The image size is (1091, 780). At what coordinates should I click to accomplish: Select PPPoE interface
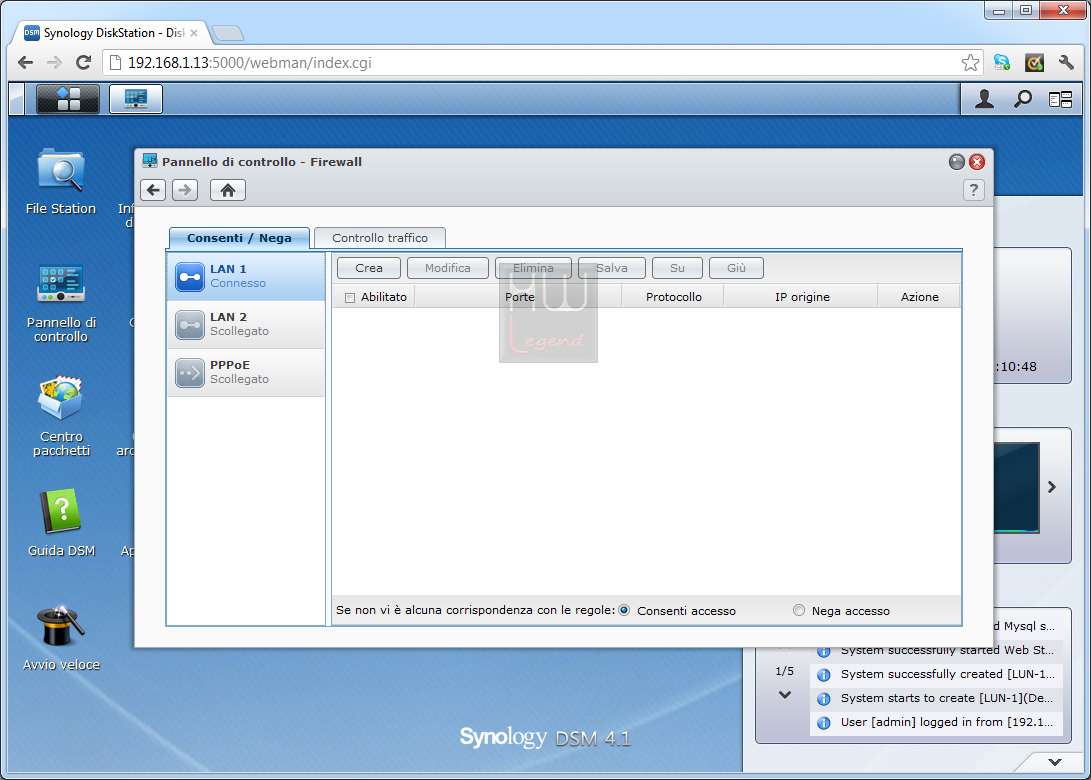click(x=246, y=372)
